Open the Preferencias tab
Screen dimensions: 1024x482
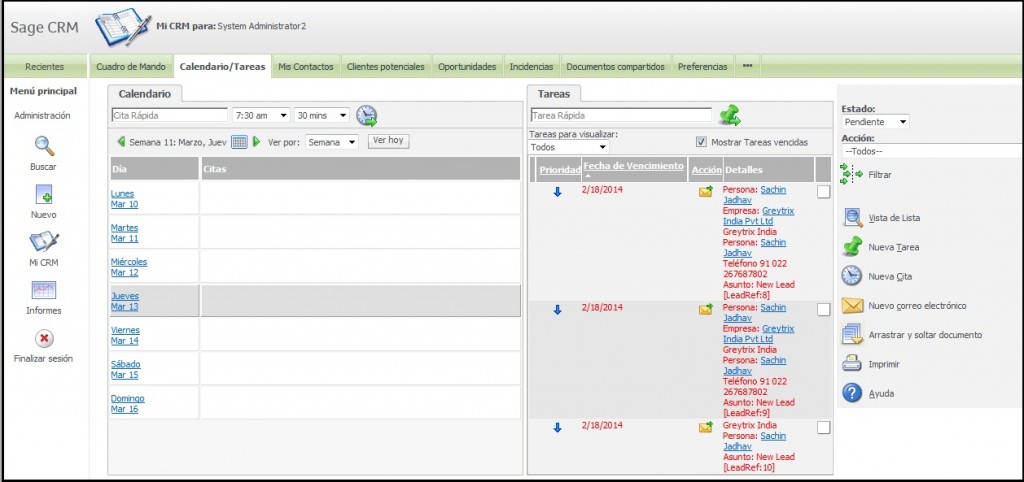(x=702, y=67)
